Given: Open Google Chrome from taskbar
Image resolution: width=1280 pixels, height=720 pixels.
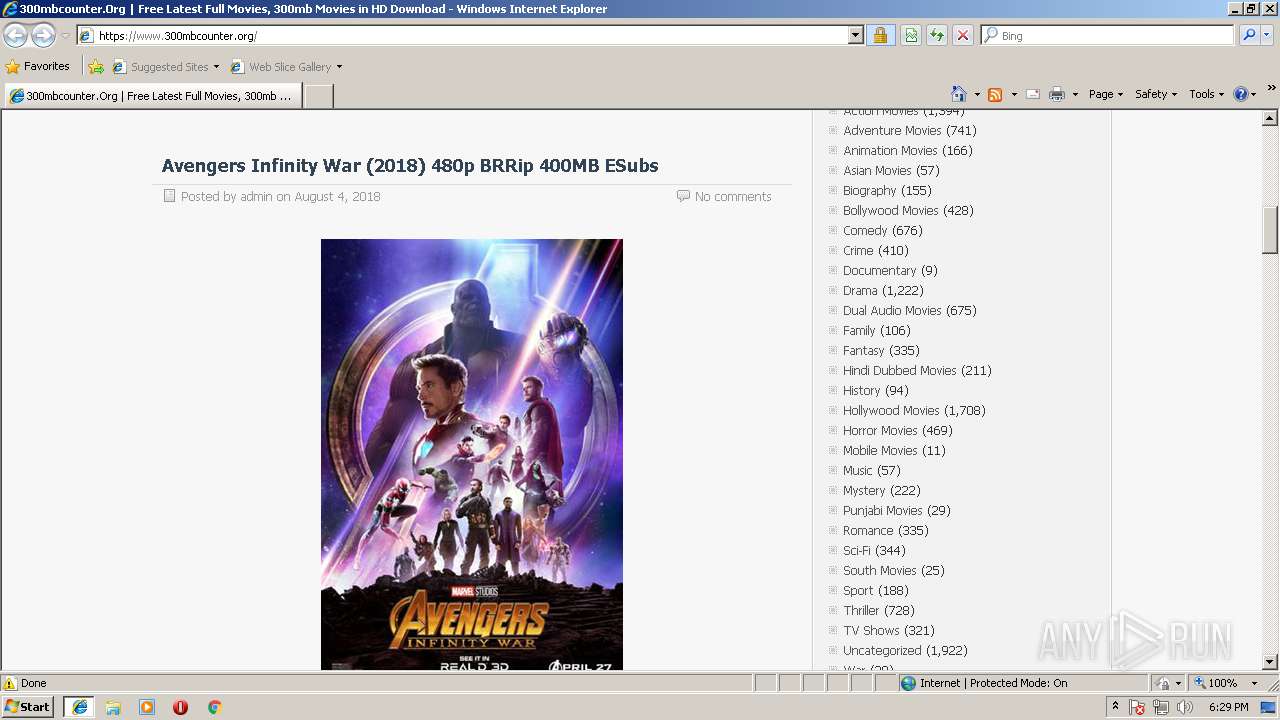Looking at the screenshot, I should [x=214, y=707].
